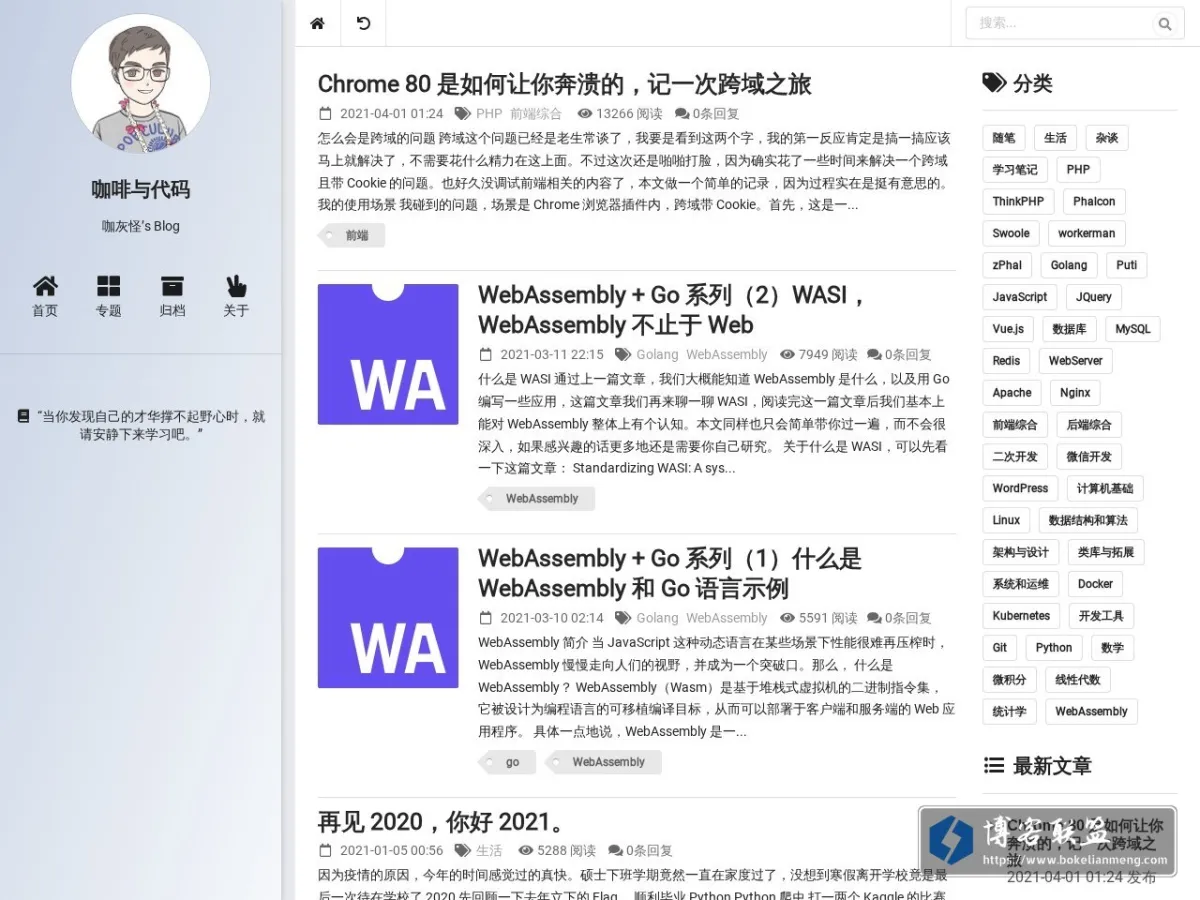
Task: Select the 微信开发 category tag
Action: pos(1089,457)
